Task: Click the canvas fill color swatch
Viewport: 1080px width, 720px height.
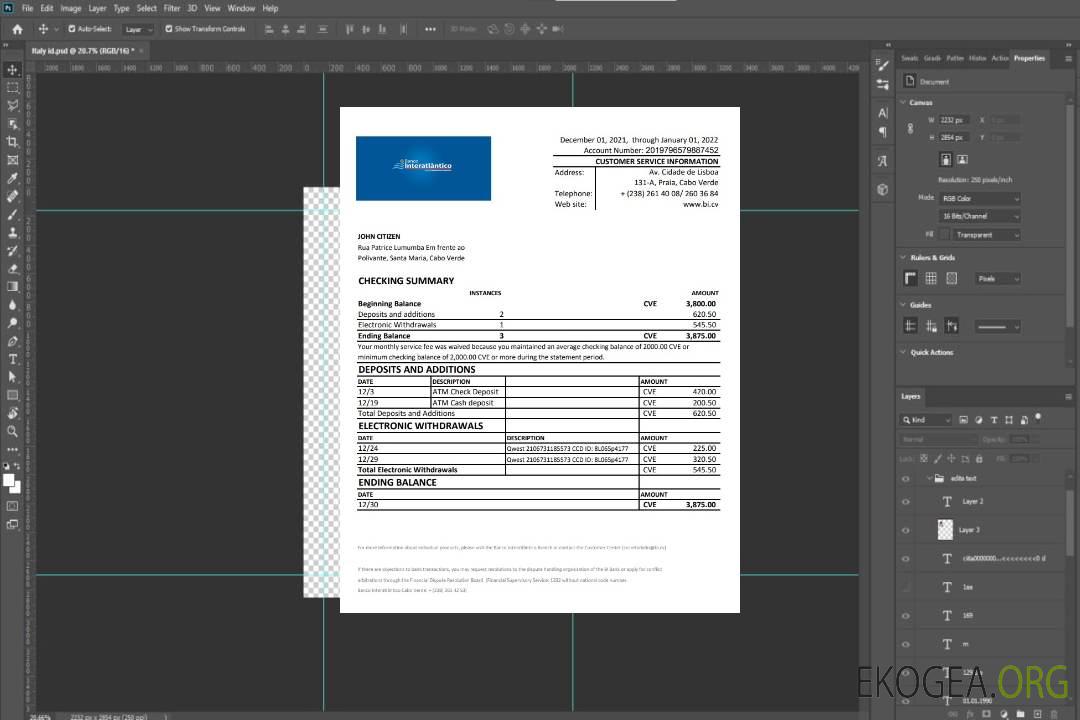Action: (945, 235)
